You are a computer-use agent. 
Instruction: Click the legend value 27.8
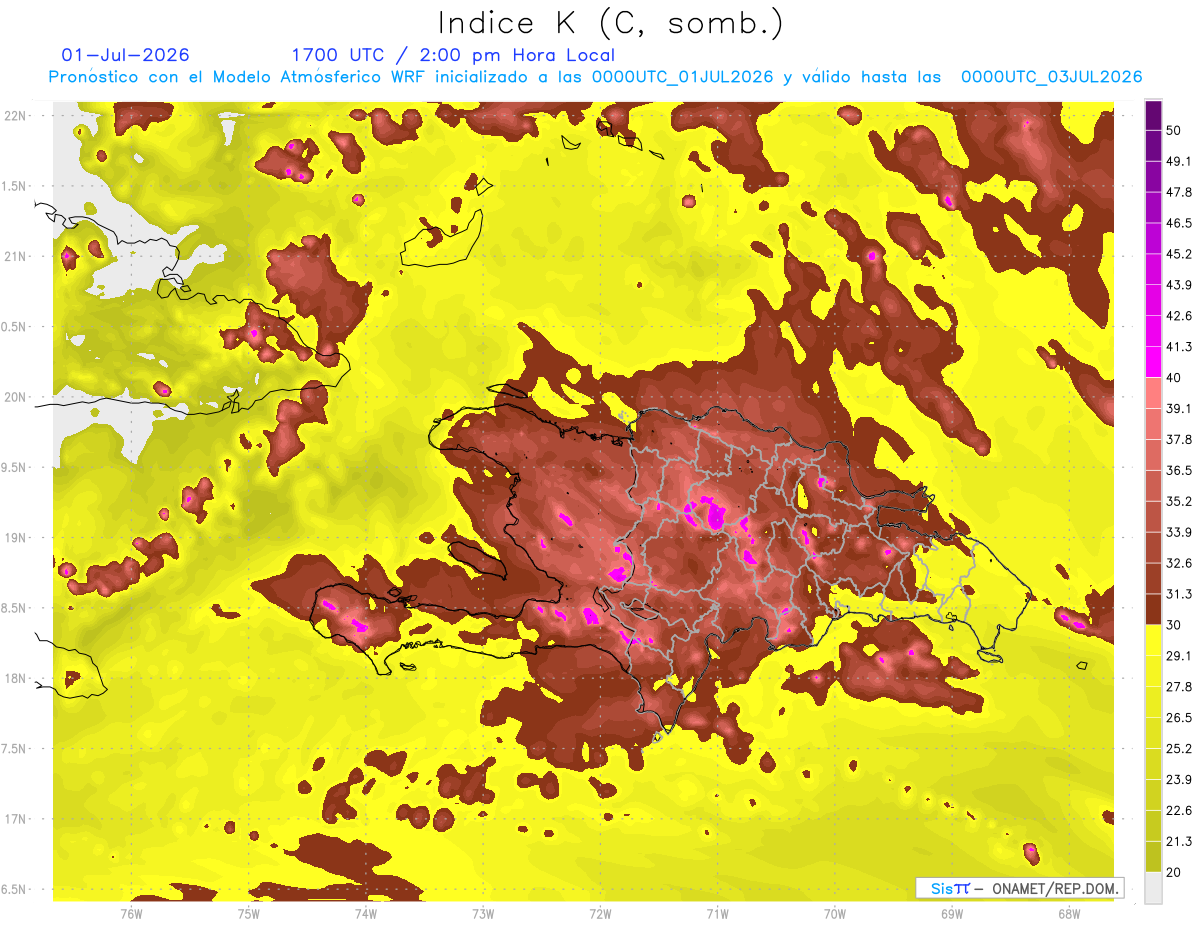click(x=1179, y=687)
